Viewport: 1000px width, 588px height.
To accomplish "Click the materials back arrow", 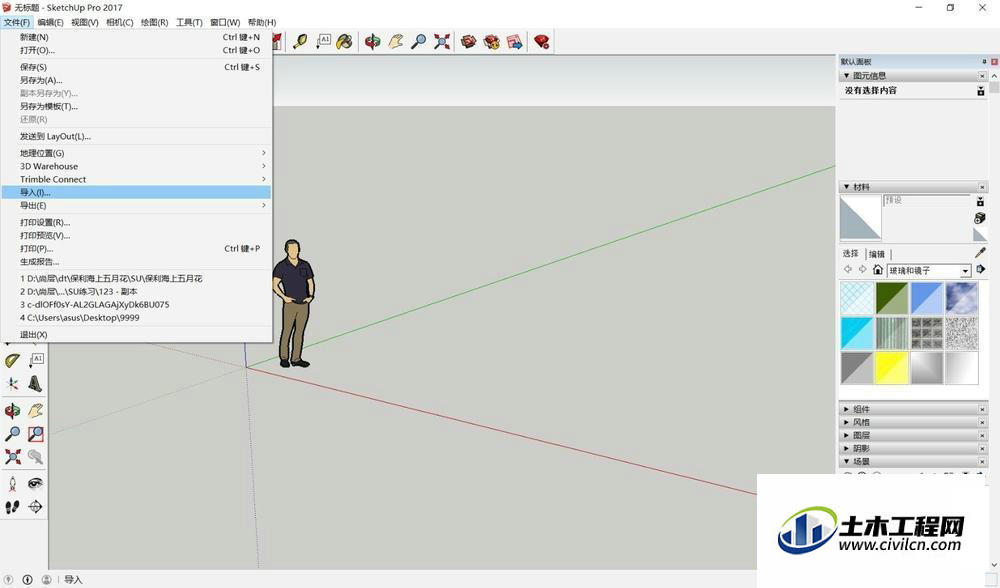I will pyautogui.click(x=848, y=270).
